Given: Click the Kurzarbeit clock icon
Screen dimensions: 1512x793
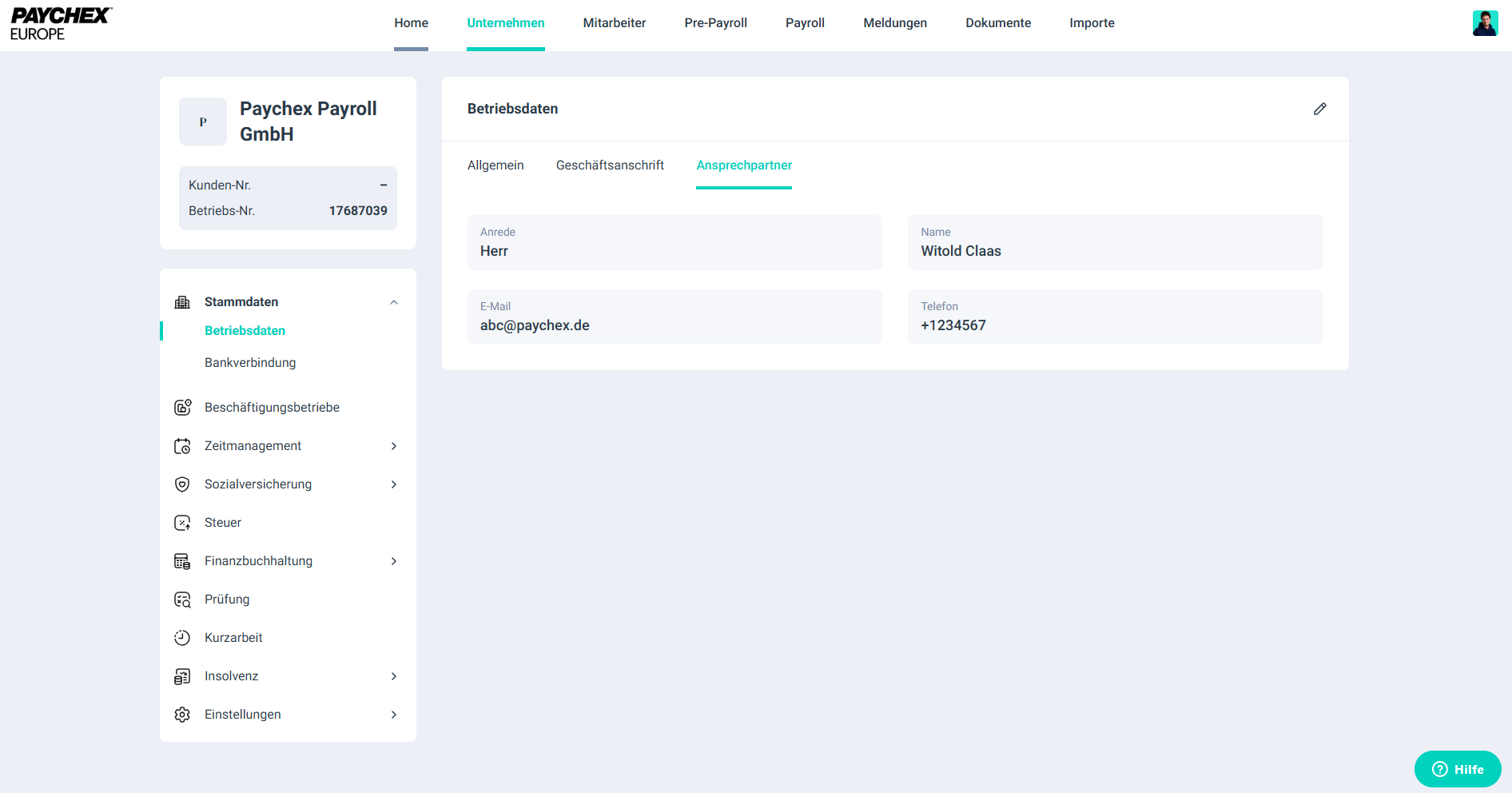Looking at the screenshot, I should [x=182, y=638].
